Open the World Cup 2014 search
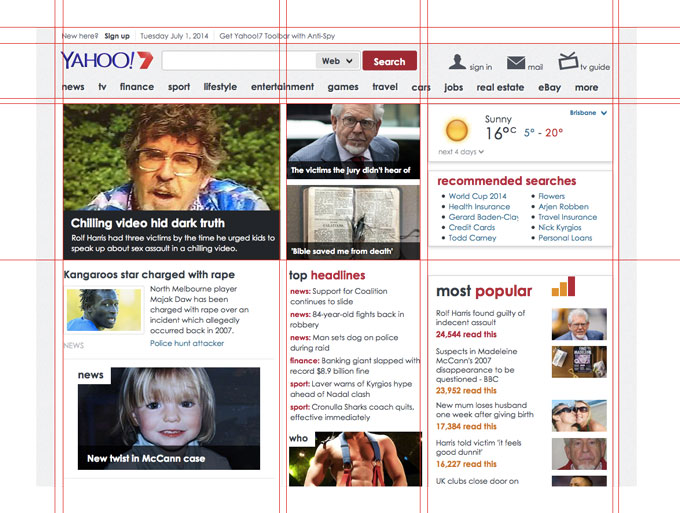680x513 pixels. [x=477, y=196]
